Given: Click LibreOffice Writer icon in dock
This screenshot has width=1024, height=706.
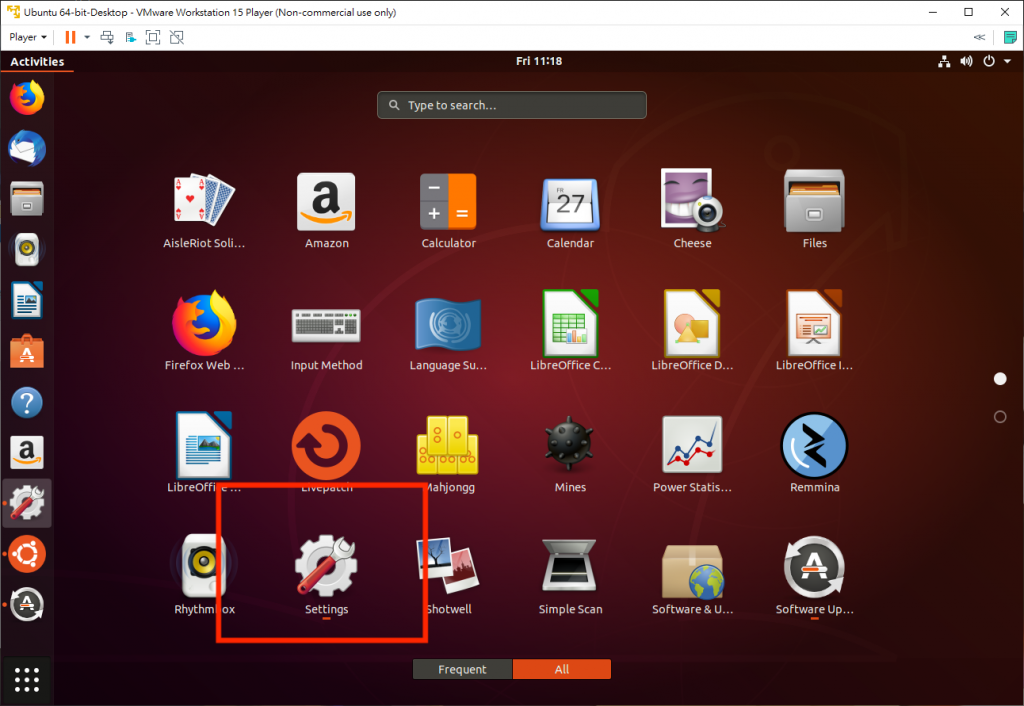Looking at the screenshot, I should pos(27,300).
